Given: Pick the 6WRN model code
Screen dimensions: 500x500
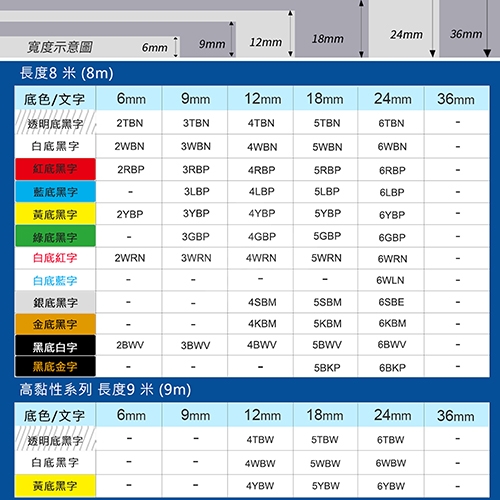Looking at the screenshot, I should tap(392, 259).
